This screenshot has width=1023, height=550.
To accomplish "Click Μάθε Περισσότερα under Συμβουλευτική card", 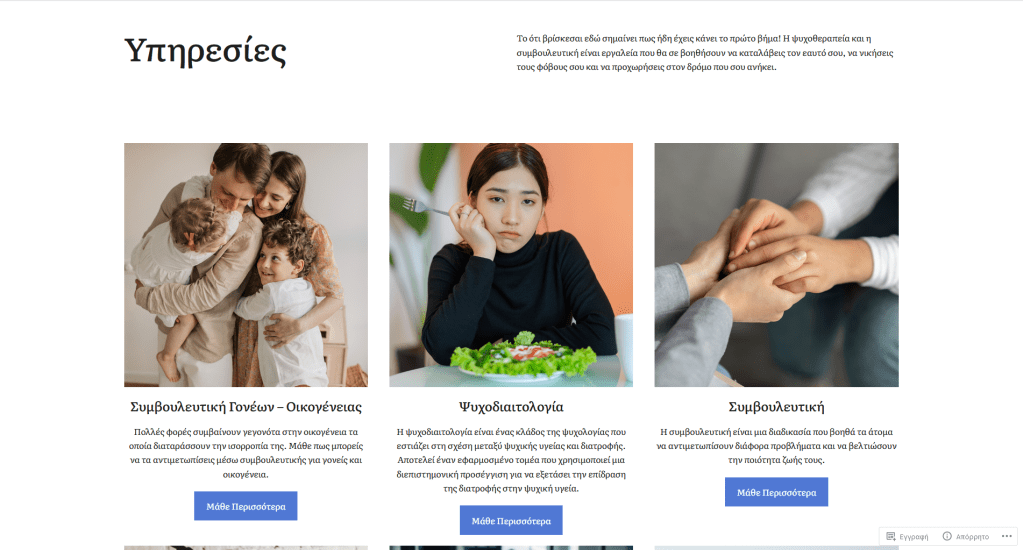I will [x=776, y=492].
